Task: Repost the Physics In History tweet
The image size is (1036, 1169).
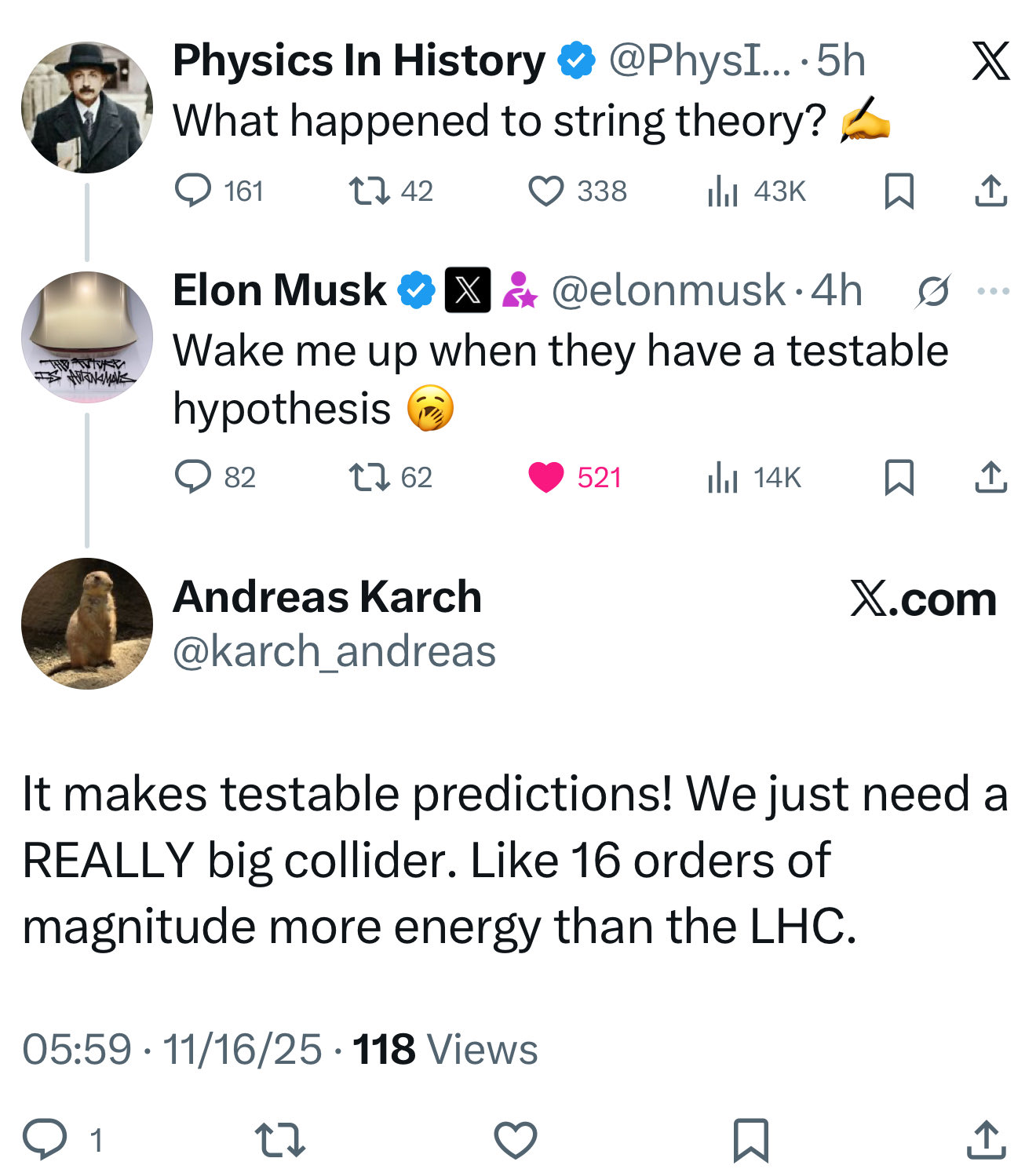Action: click(x=369, y=191)
